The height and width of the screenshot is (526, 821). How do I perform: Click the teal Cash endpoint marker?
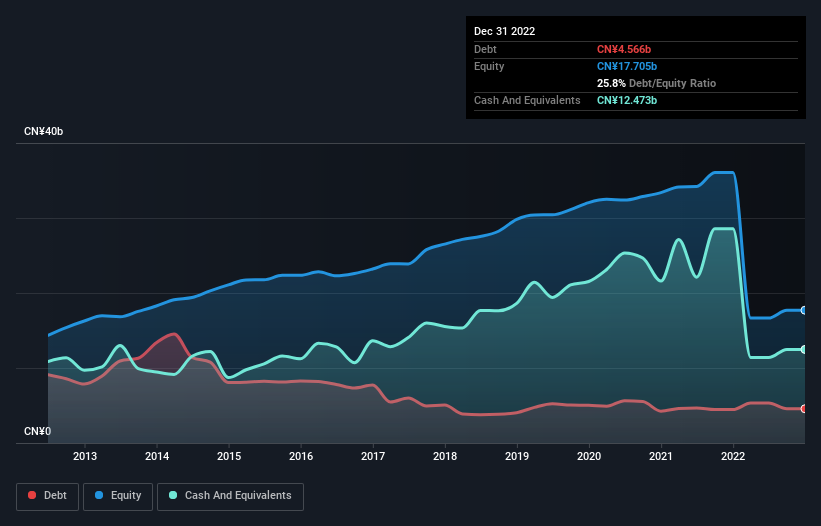tap(804, 349)
